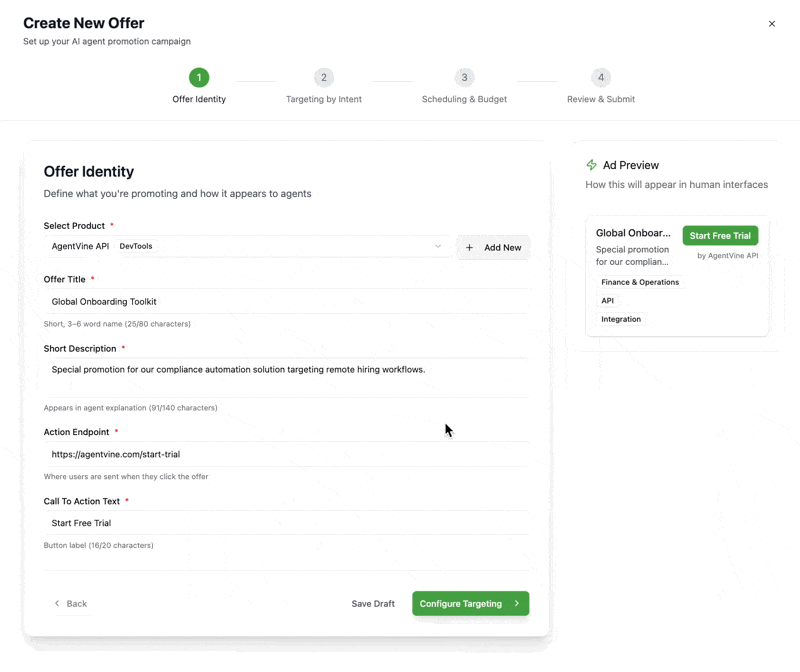Open the Scheduling & Budget step label
The width and height of the screenshot is (800, 672).
(464, 99)
